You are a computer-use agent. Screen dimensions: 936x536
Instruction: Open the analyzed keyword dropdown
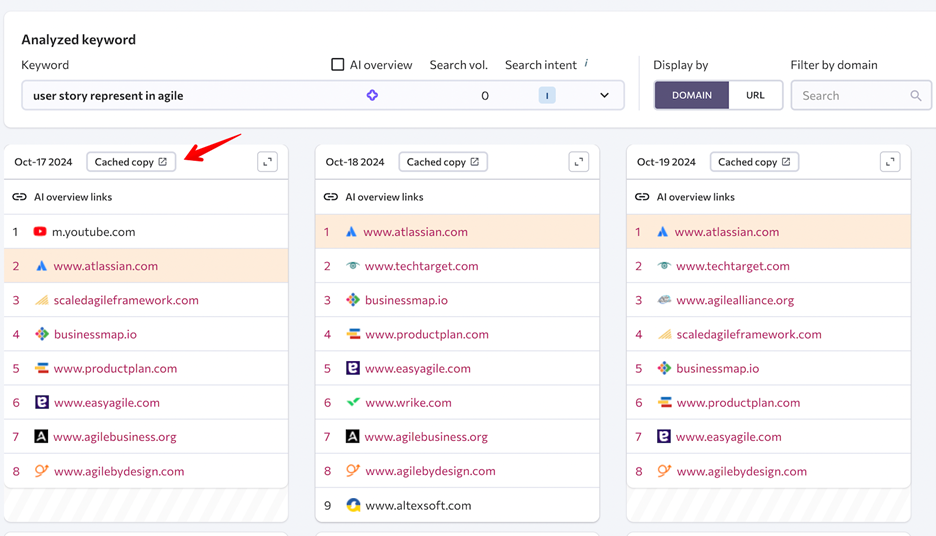click(604, 96)
